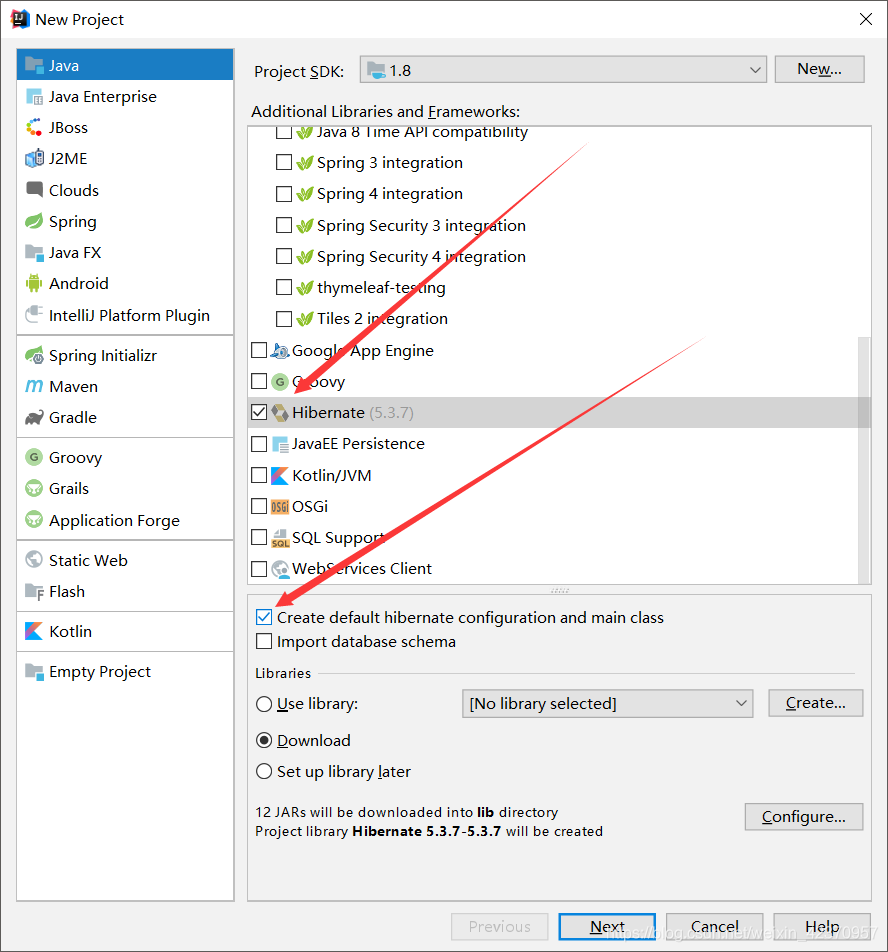Select Maven project type label

[x=73, y=387]
